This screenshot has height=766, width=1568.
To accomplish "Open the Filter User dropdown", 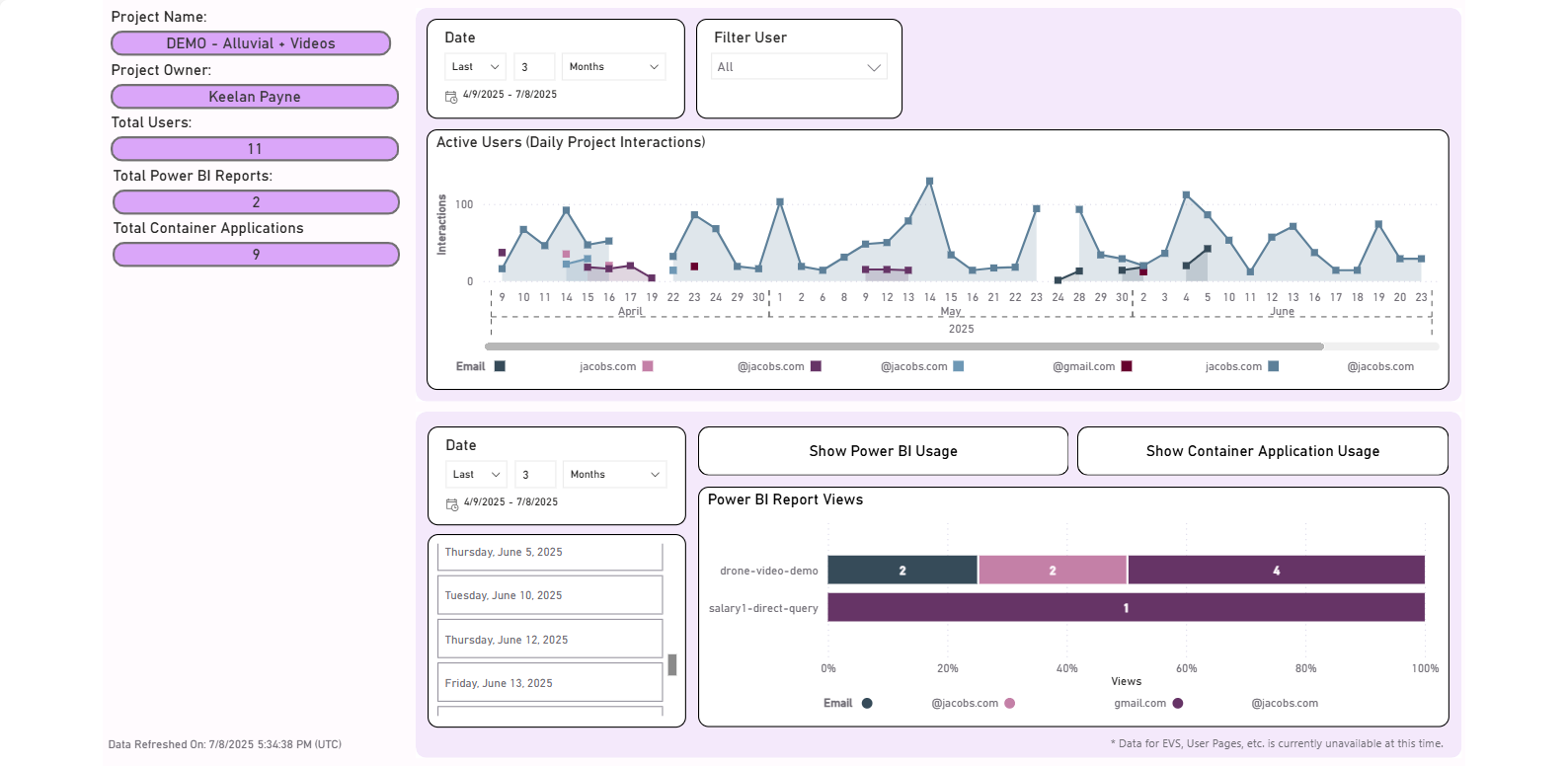I will coord(799,67).
